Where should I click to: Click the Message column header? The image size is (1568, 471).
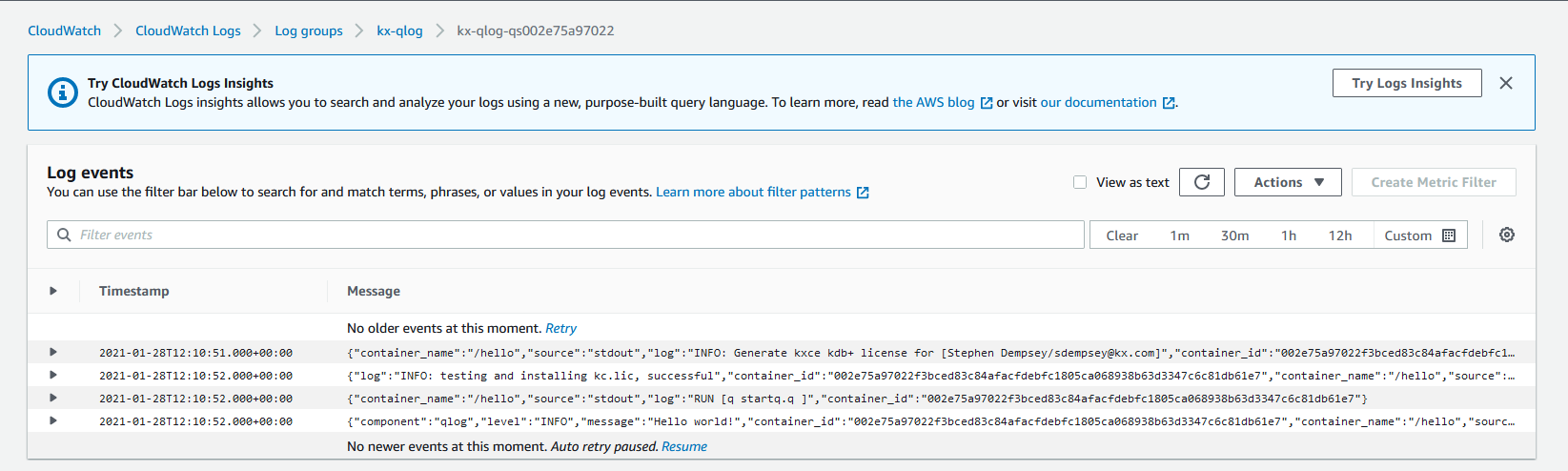pyautogui.click(x=374, y=291)
